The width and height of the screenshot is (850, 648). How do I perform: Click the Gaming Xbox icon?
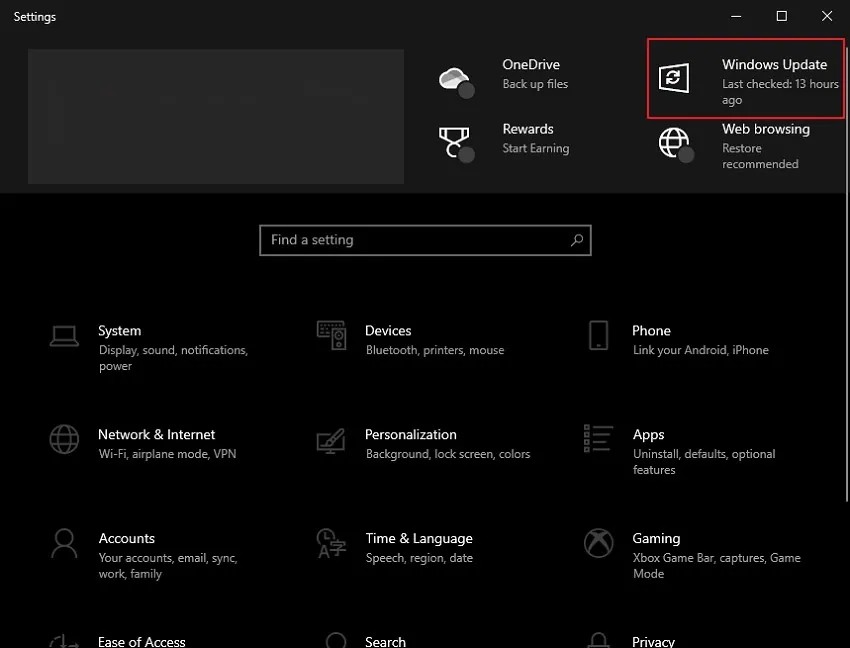[x=598, y=543]
